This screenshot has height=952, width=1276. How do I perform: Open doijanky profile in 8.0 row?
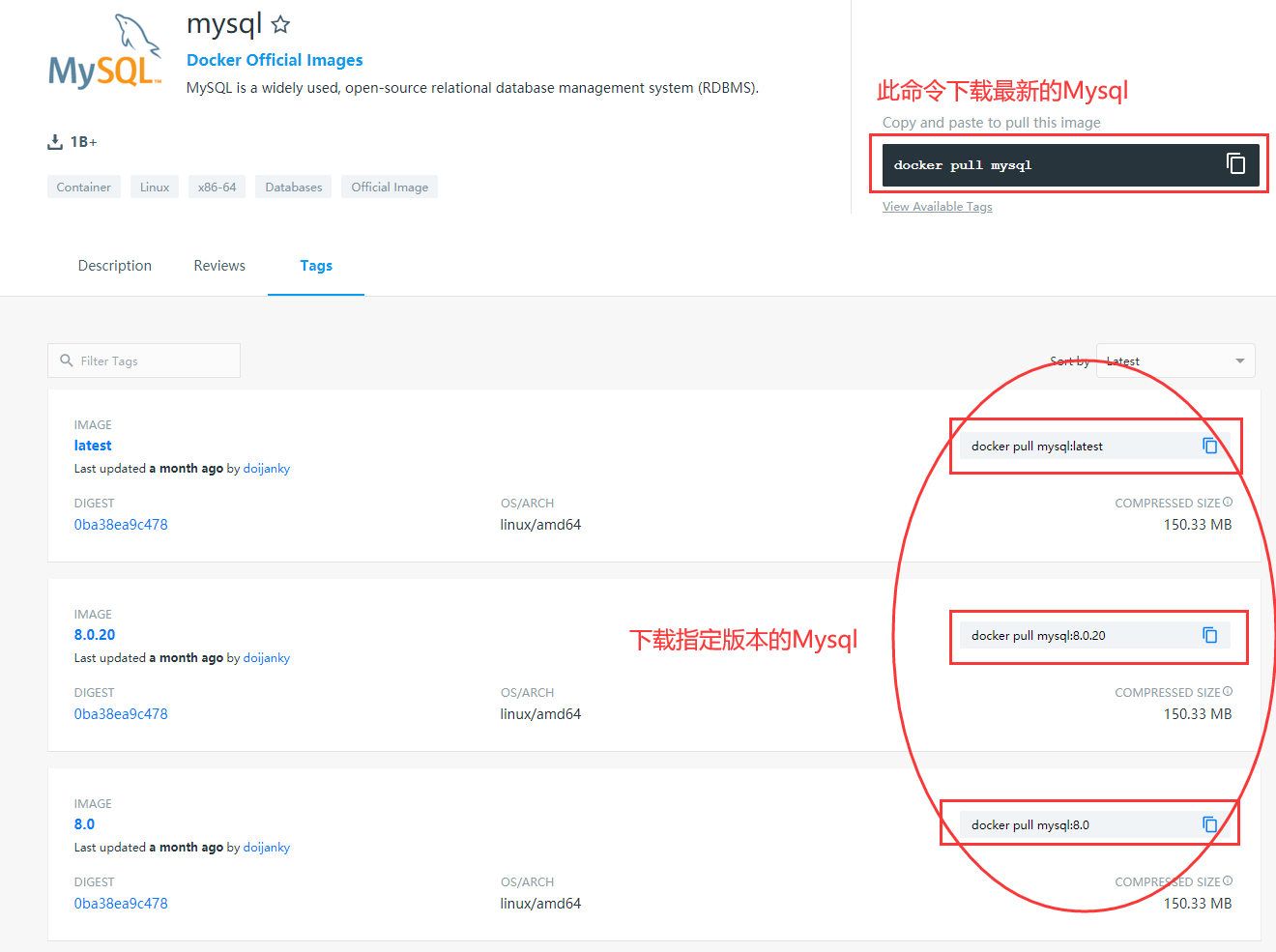click(x=267, y=848)
